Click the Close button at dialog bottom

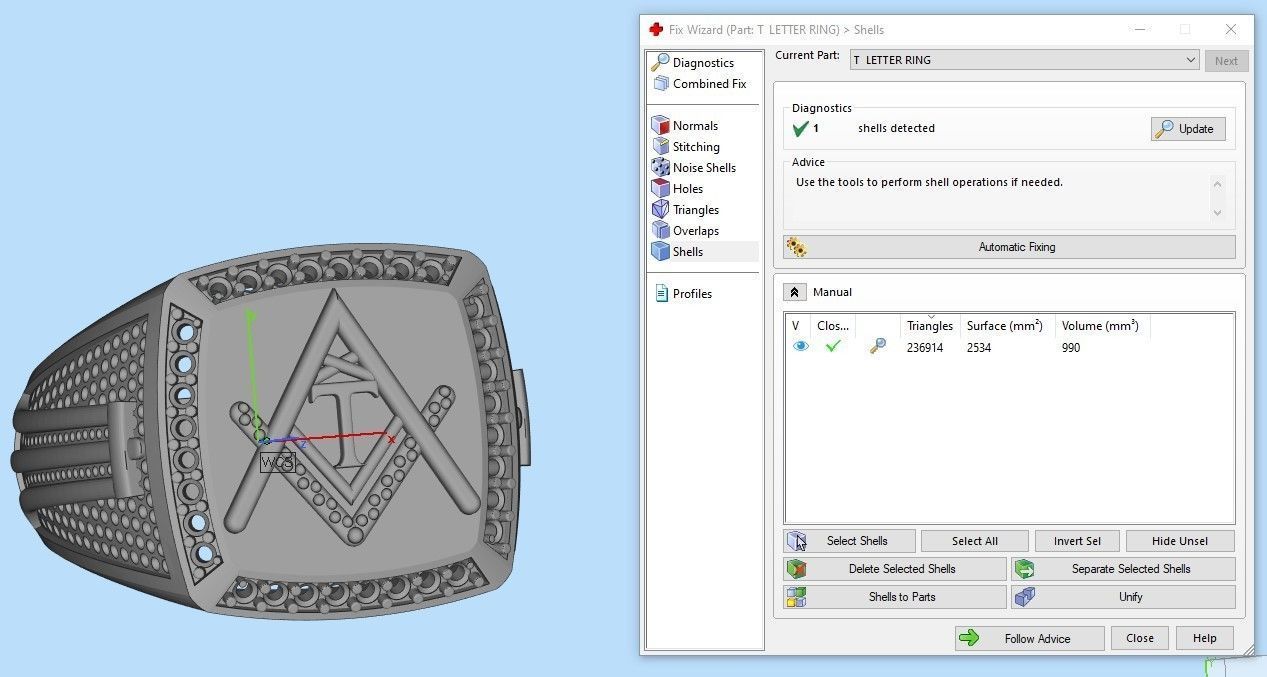pyautogui.click(x=1139, y=638)
